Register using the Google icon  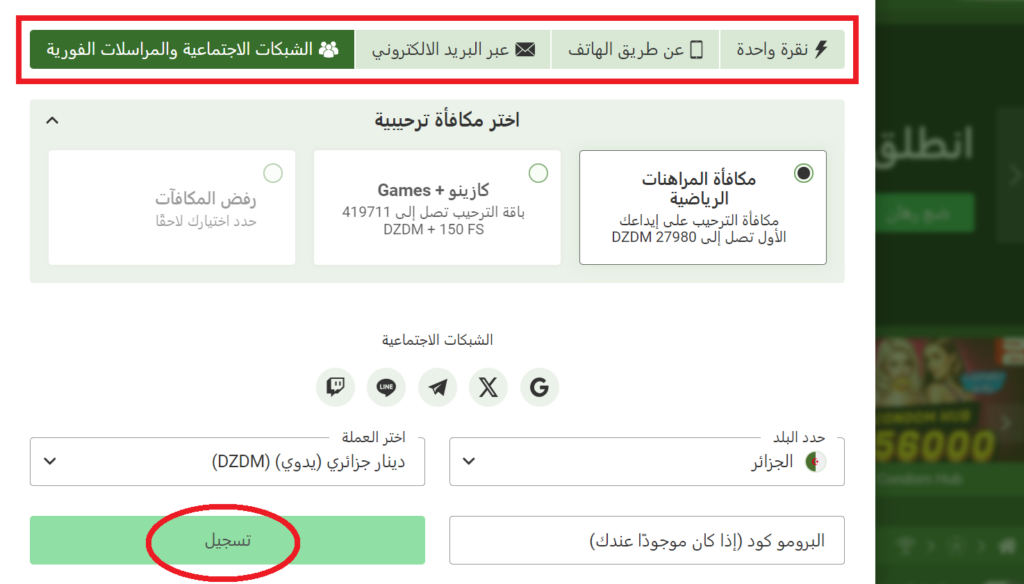(539, 387)
